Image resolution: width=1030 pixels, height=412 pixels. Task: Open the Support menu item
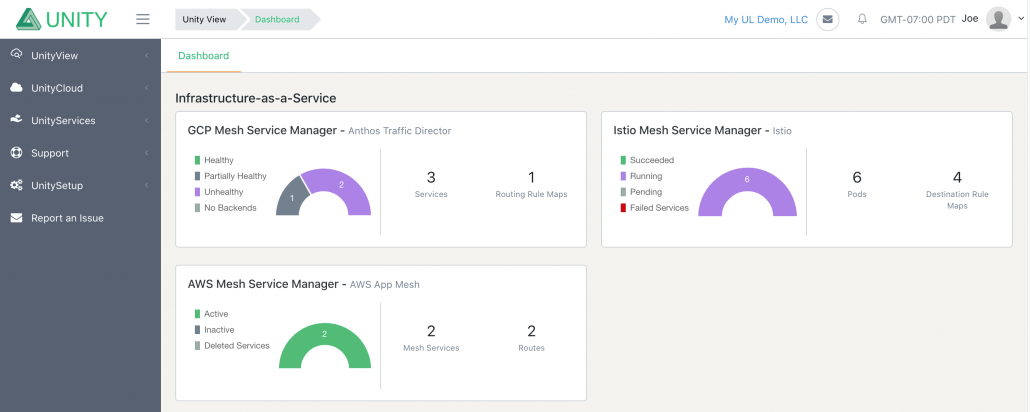pyautogui.click(x=80, y=153)
